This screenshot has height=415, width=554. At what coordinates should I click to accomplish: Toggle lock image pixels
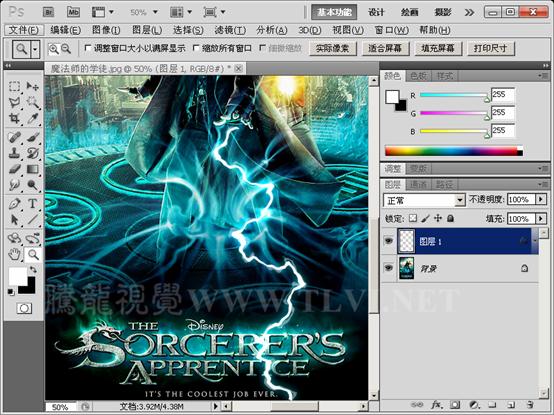pyautogui.click(x=425, y=218)
